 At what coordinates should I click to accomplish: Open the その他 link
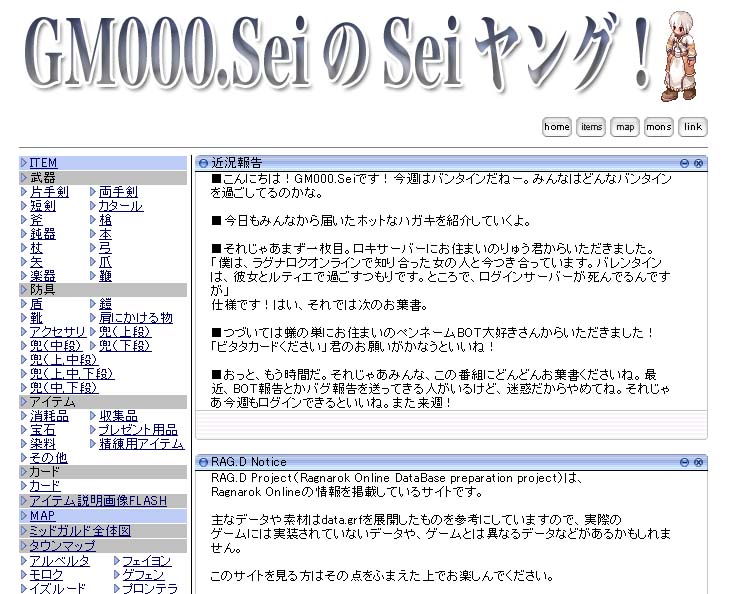click(x=48, y=457)
